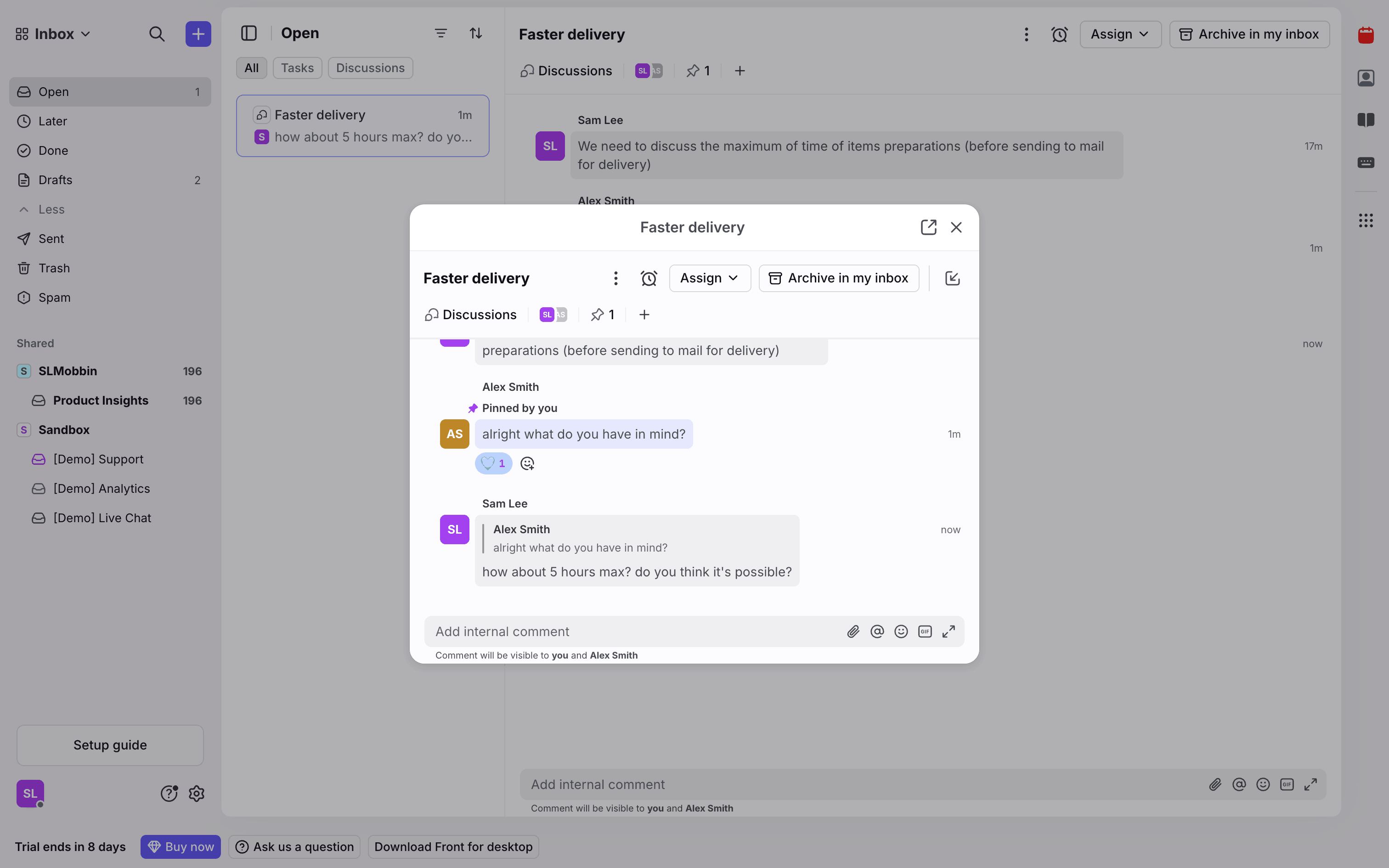Click Buy now button
Viewport: 1389px width, 868px height.
180,847
